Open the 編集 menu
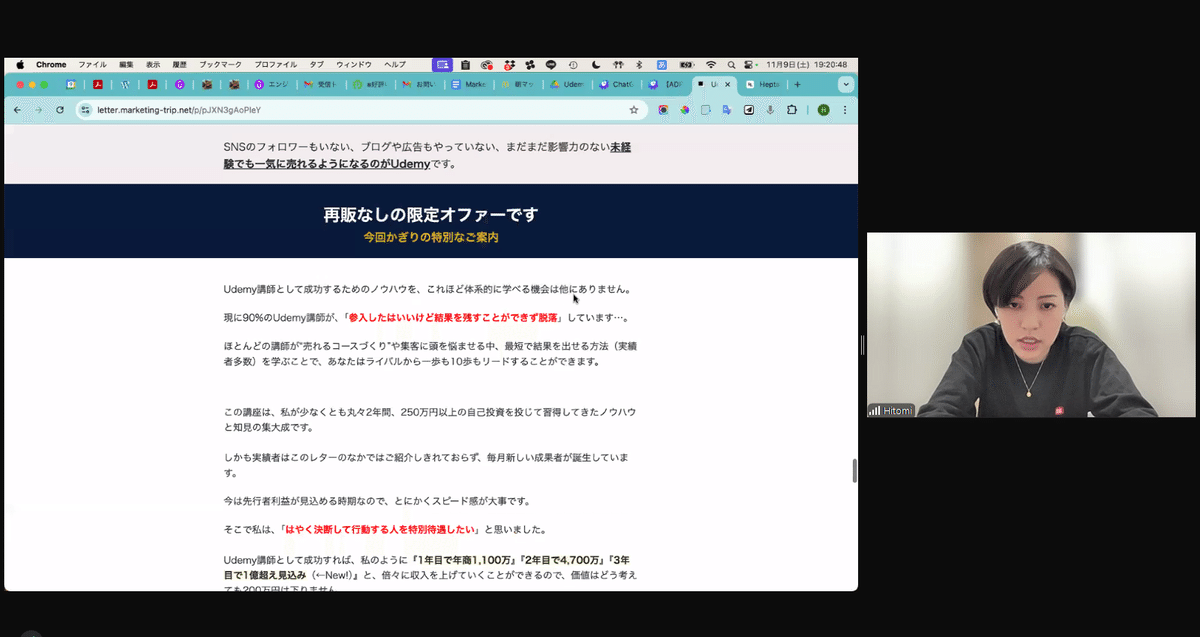 pos(126,64)
